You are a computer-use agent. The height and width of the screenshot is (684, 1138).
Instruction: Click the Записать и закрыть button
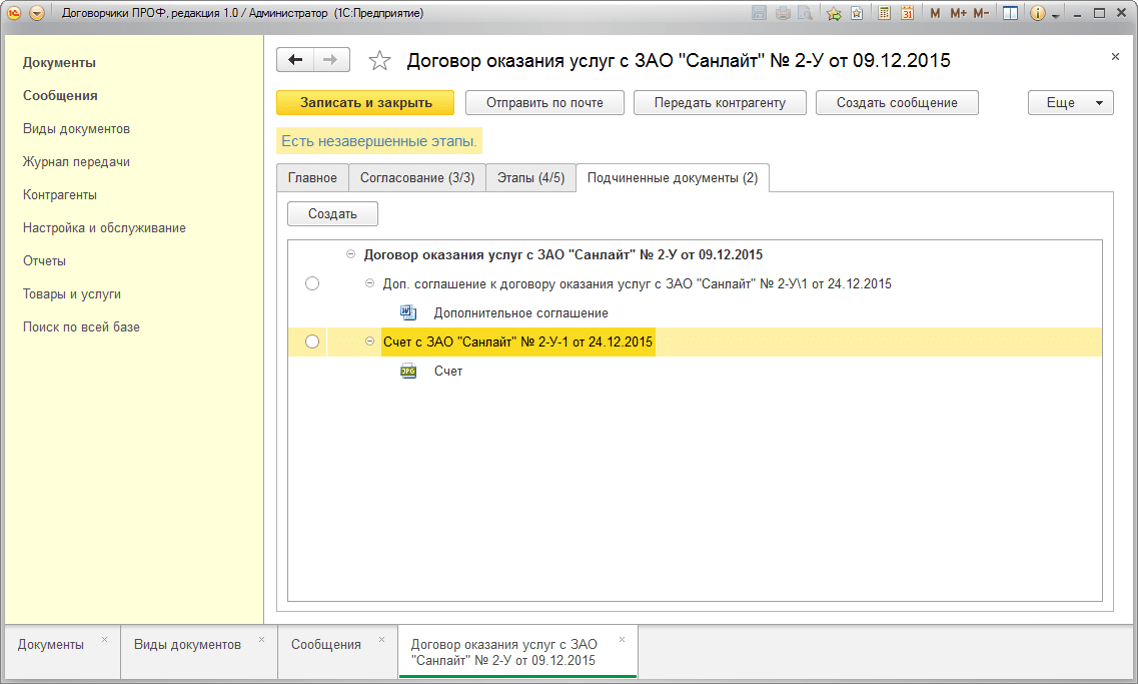[365, 103]
